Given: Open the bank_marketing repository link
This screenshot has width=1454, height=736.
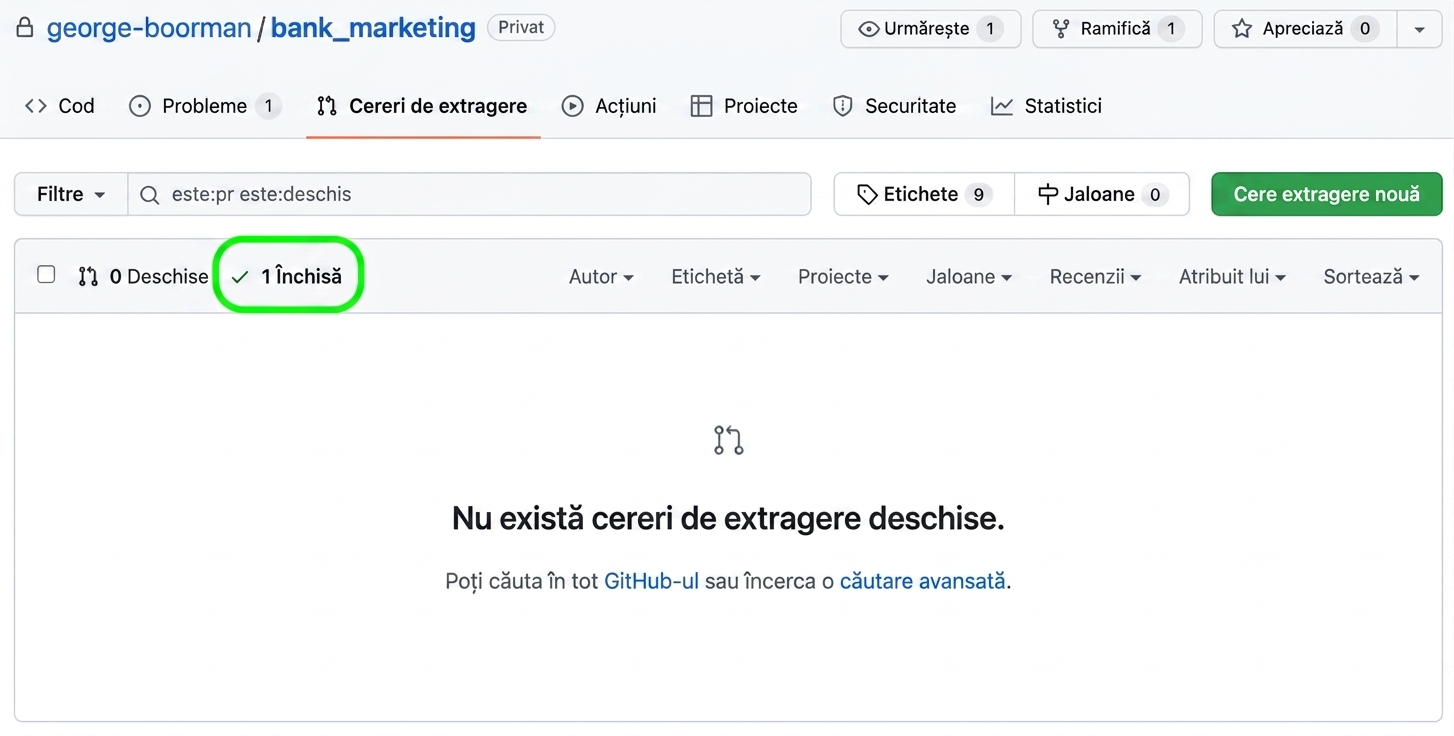Looking at the screenshot, I should click(373, 28).
